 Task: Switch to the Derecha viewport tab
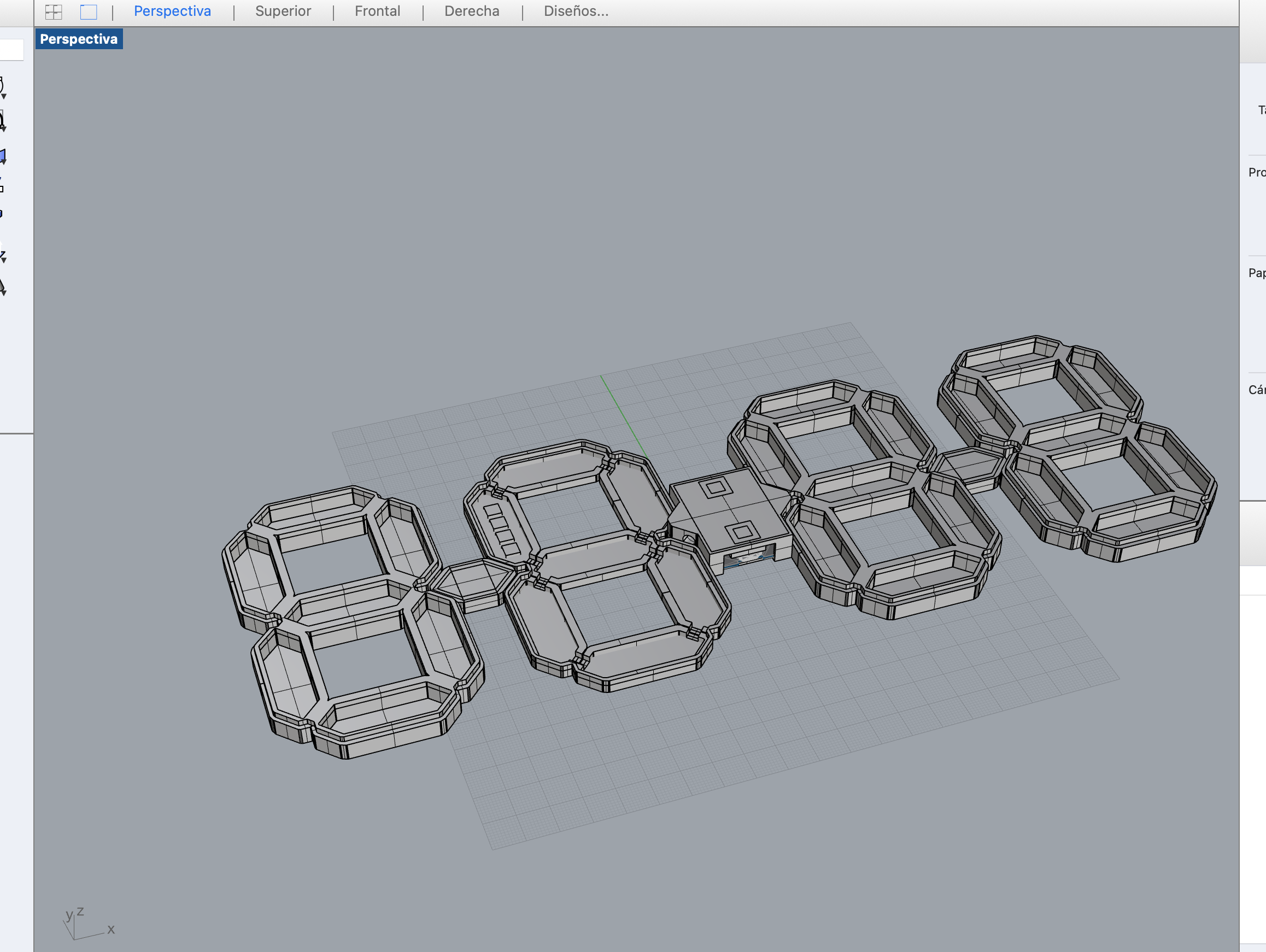(x=472, y=11)
